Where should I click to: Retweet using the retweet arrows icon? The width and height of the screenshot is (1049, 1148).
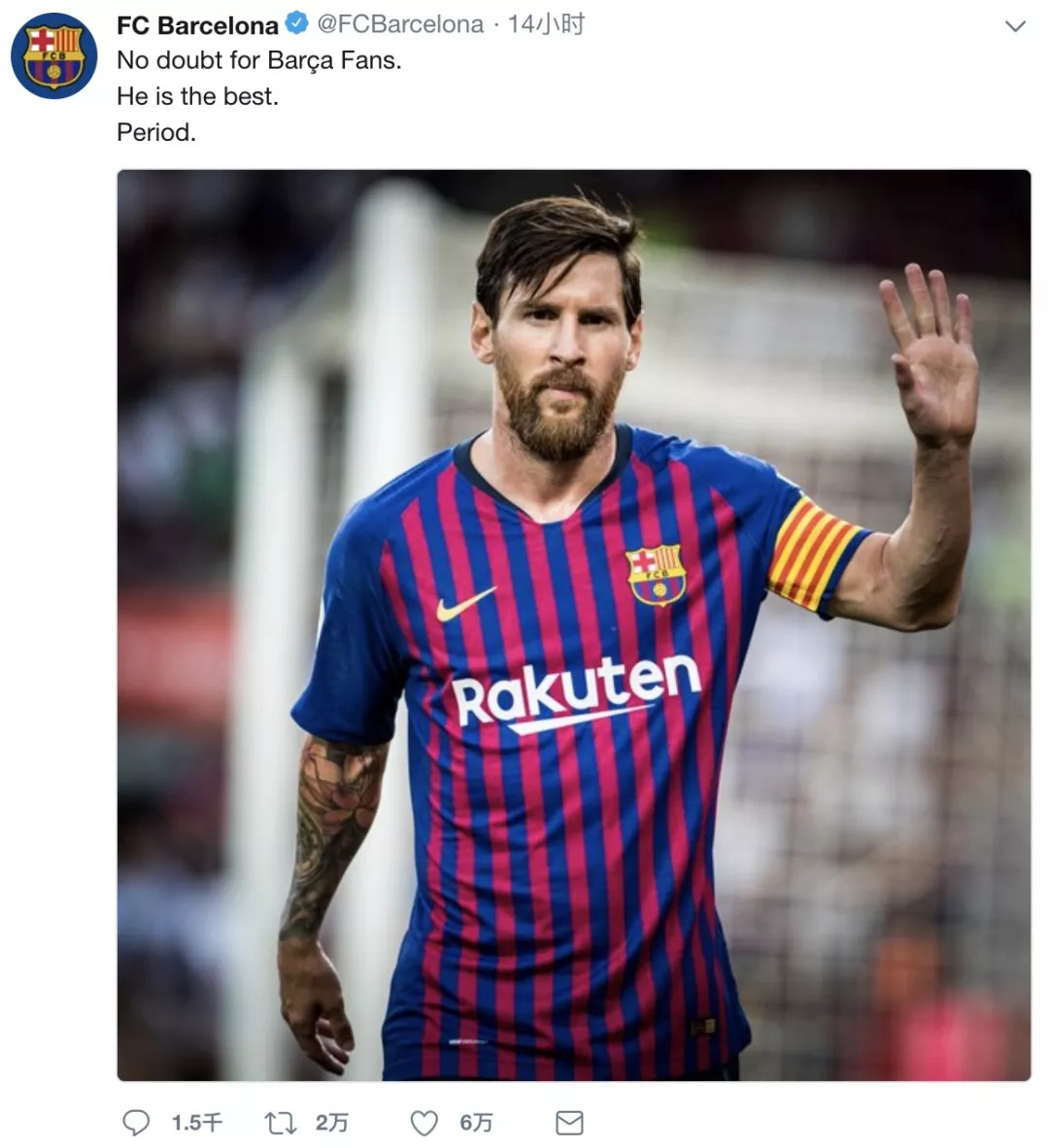coord(281,1123)
